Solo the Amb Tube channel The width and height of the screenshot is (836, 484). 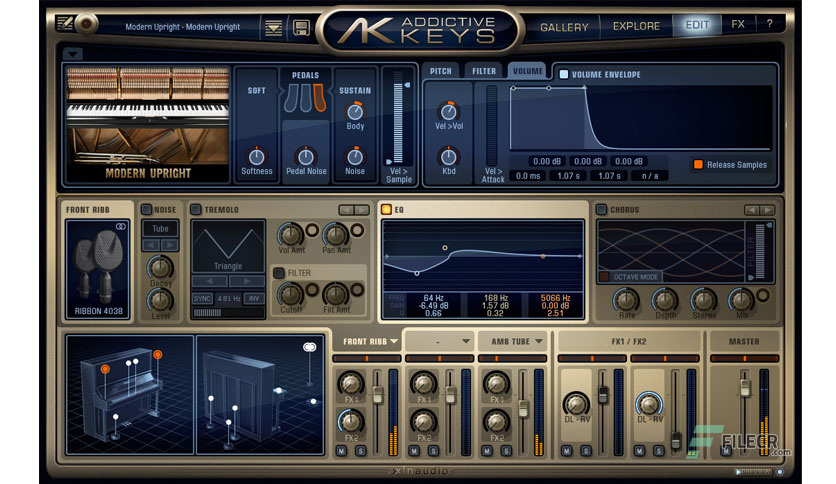(507, 451)
